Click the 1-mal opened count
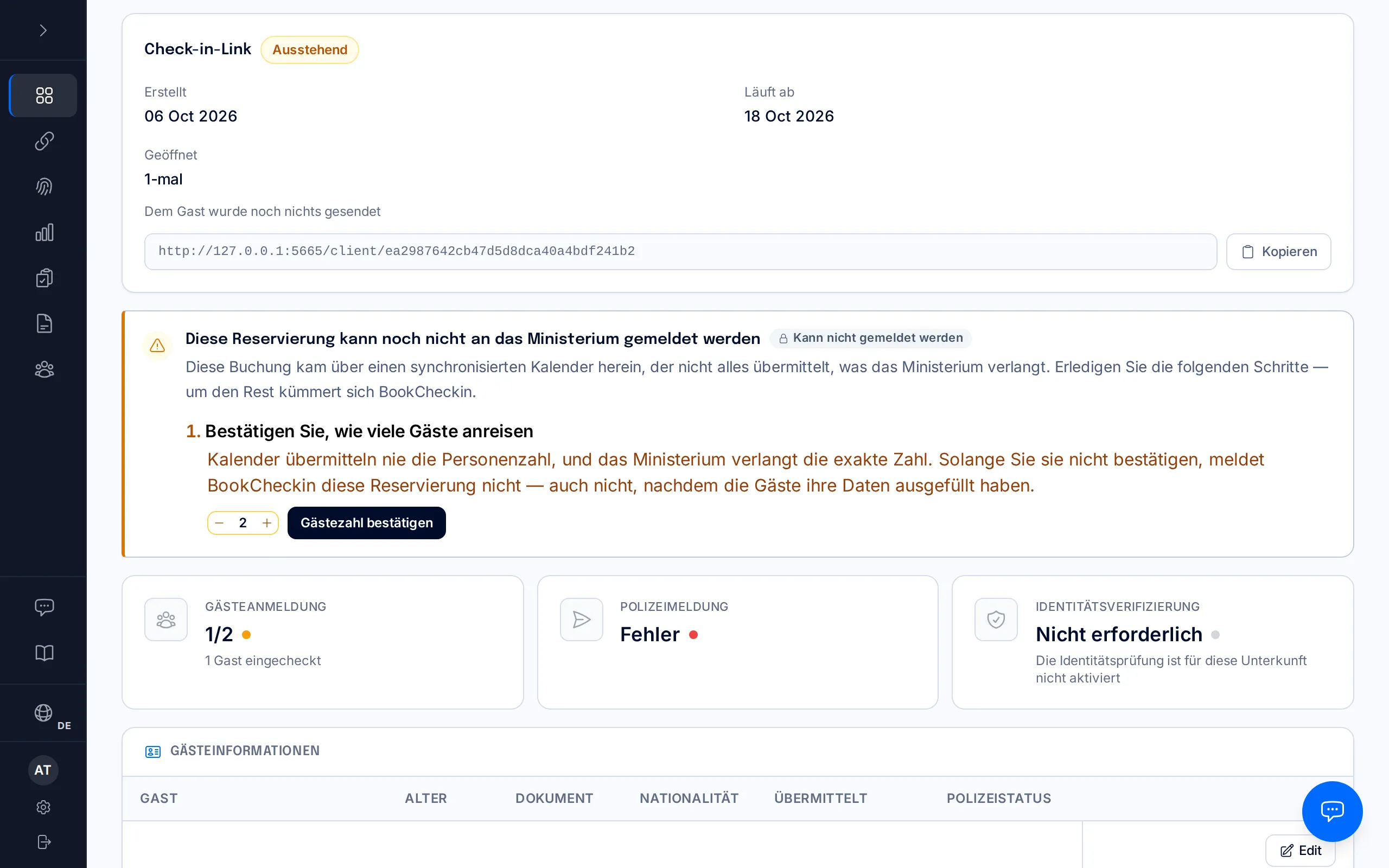The height and width of the screenshot is (868, 1389). [x=163, y=179]
